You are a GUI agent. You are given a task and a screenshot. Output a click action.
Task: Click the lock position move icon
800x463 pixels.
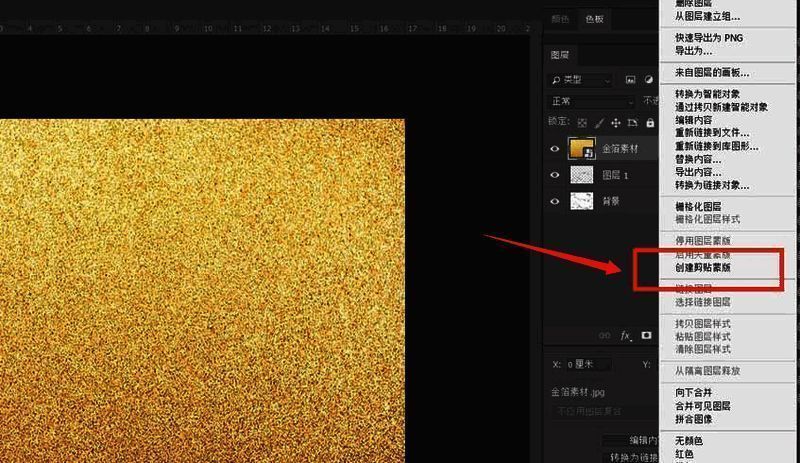pyautogui.click(x=615, y=123)
